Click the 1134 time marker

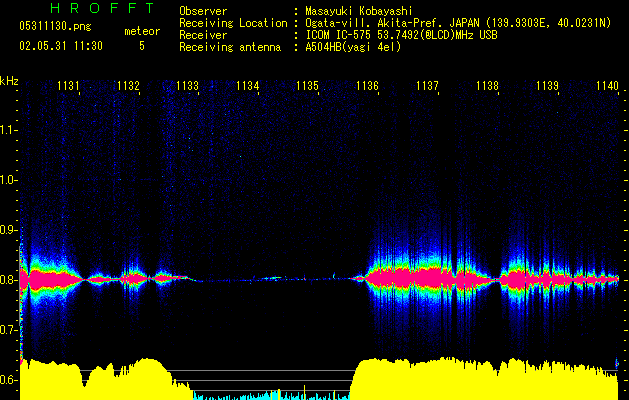point(248,86)
